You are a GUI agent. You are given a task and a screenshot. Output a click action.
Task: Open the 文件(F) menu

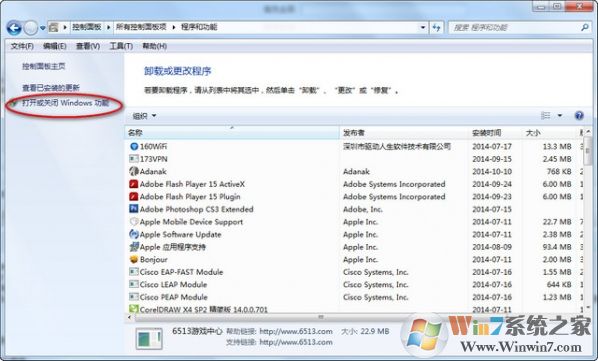pyautogui.click(x=22, y=46)
